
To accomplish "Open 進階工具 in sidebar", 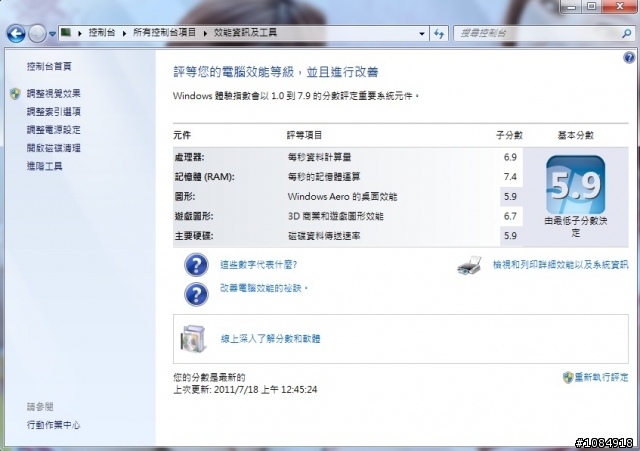I will click(x=44, y=166).
